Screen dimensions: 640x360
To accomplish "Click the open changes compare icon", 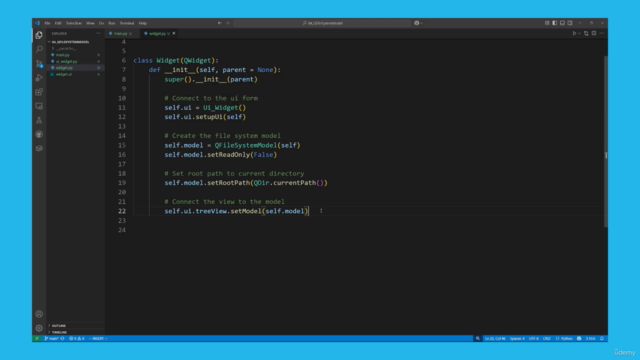I will point(586,33).
